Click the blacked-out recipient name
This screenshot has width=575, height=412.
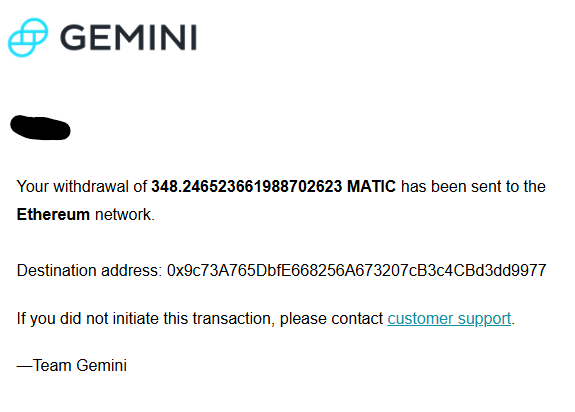coord(40,128)
